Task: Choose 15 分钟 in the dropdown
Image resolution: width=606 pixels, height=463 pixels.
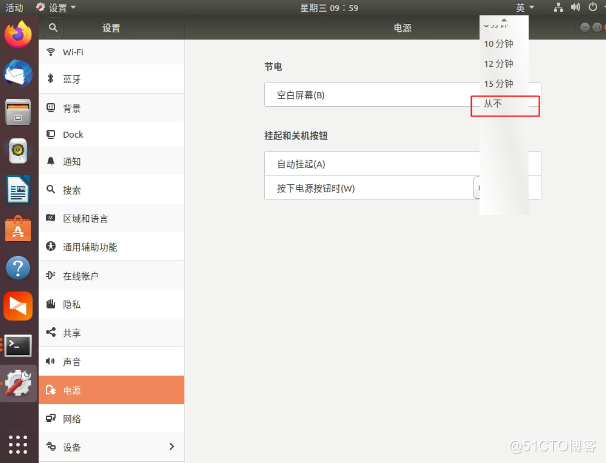Action: 504,83
